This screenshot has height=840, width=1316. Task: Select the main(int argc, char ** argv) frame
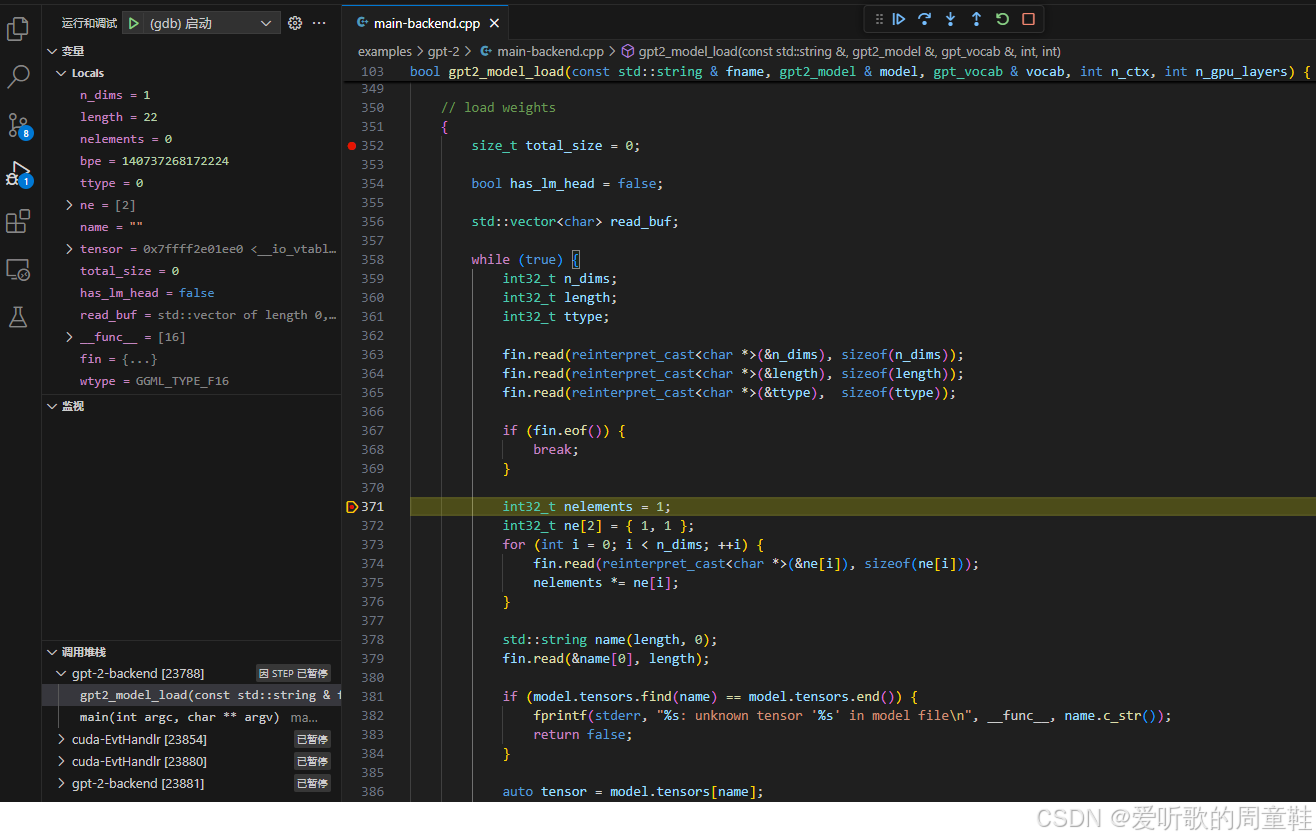(x=192, y=718)
